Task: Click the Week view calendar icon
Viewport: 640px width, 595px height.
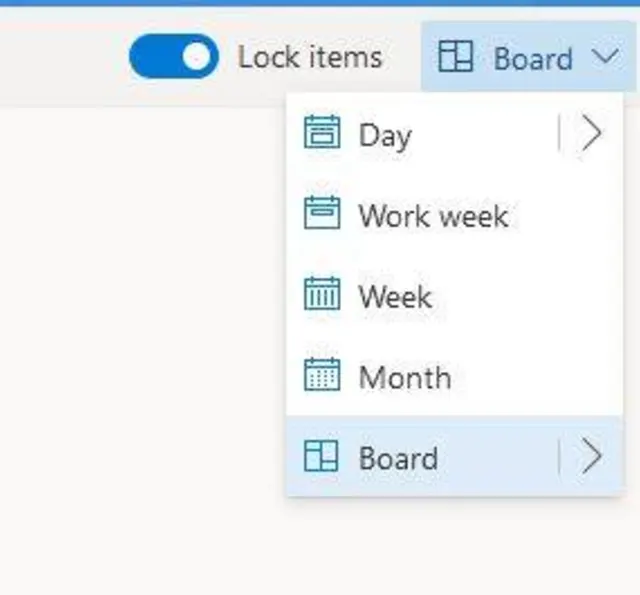Action: [322, 296]
